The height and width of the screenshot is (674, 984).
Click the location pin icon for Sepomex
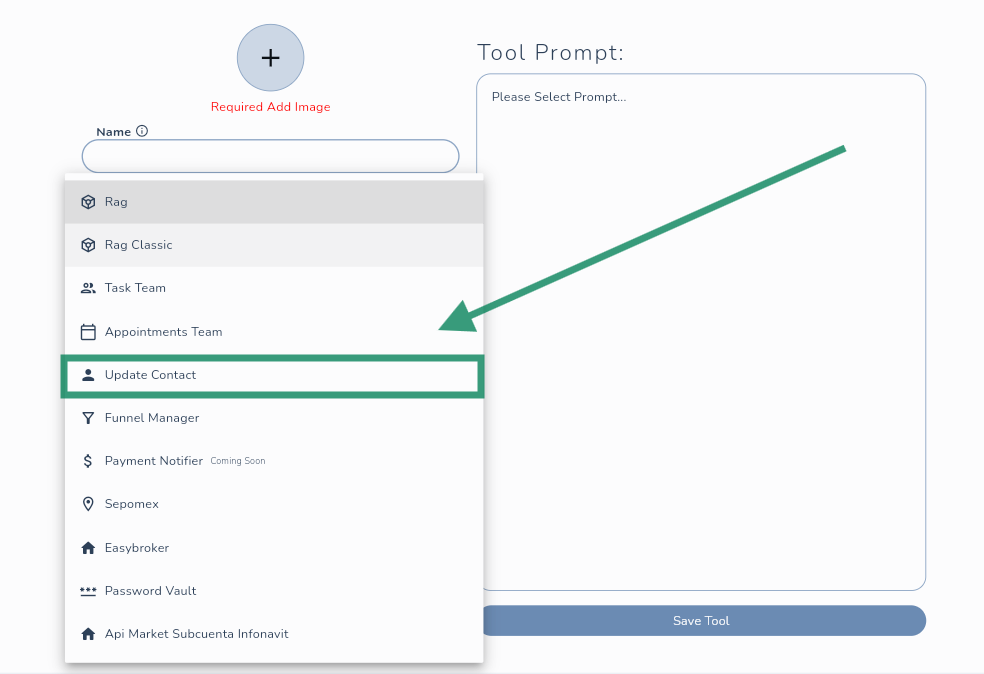(x=88, y=504)
